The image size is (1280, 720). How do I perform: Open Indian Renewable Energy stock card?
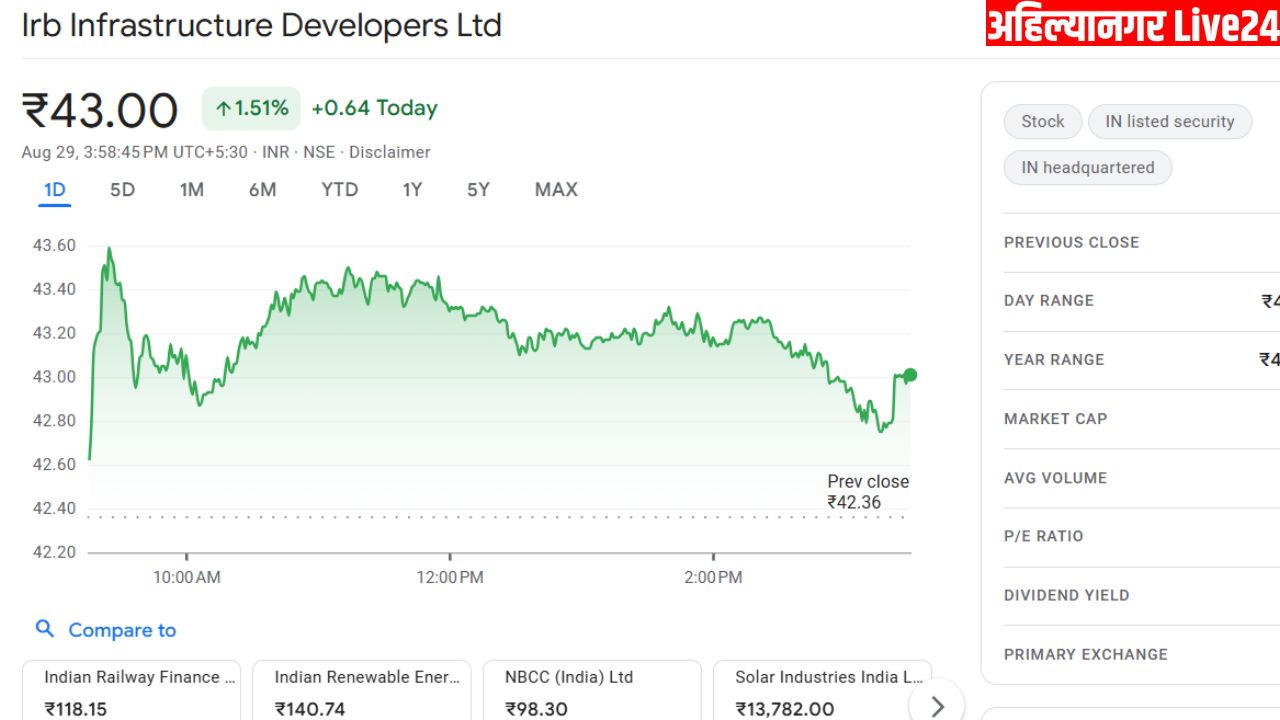tap(361, 690)
